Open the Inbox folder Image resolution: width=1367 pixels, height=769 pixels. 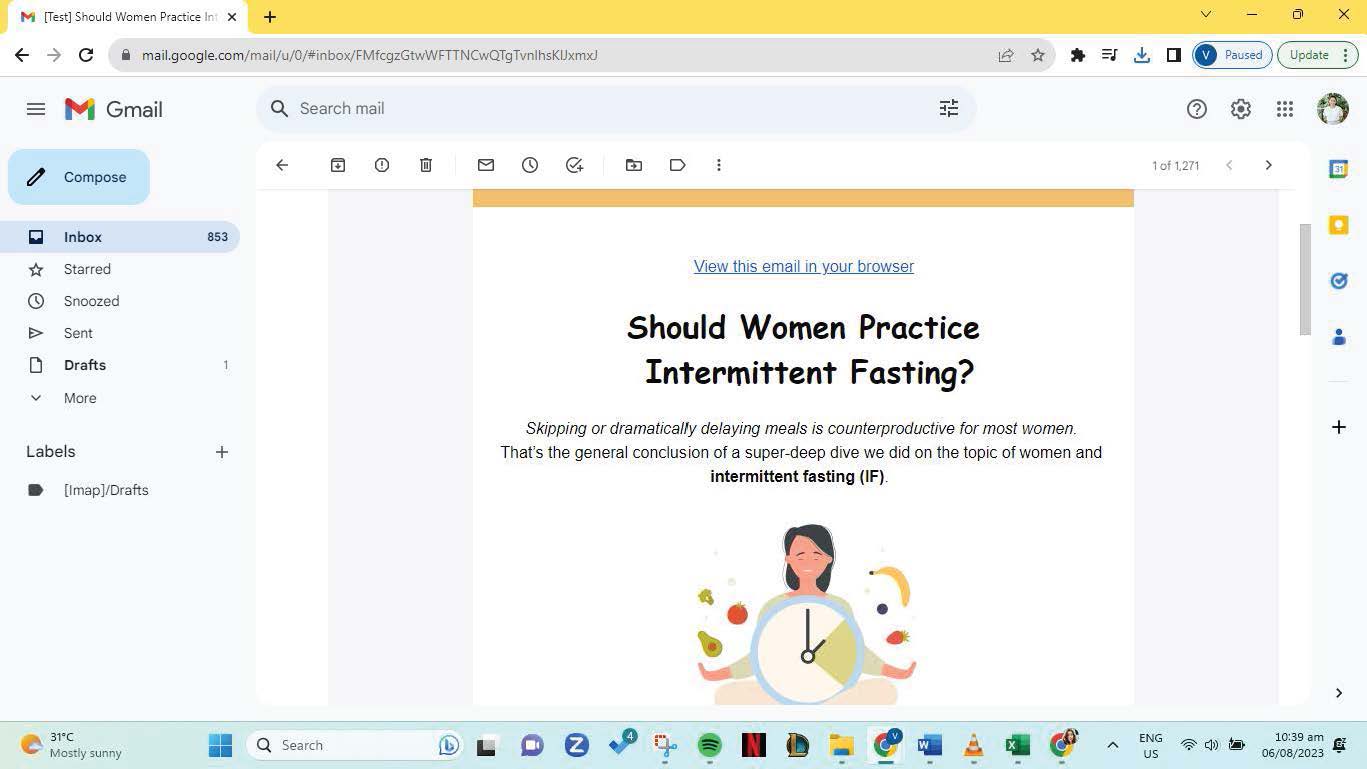click(x=120, y=237)
